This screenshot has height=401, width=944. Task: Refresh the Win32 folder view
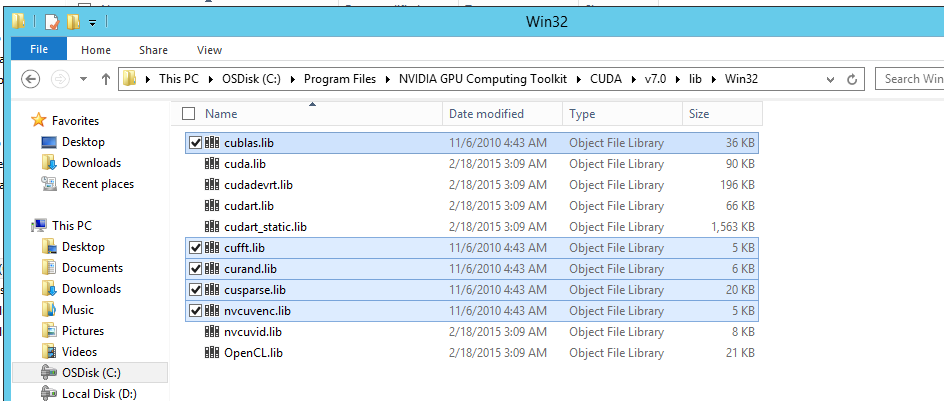click(852, 79)
